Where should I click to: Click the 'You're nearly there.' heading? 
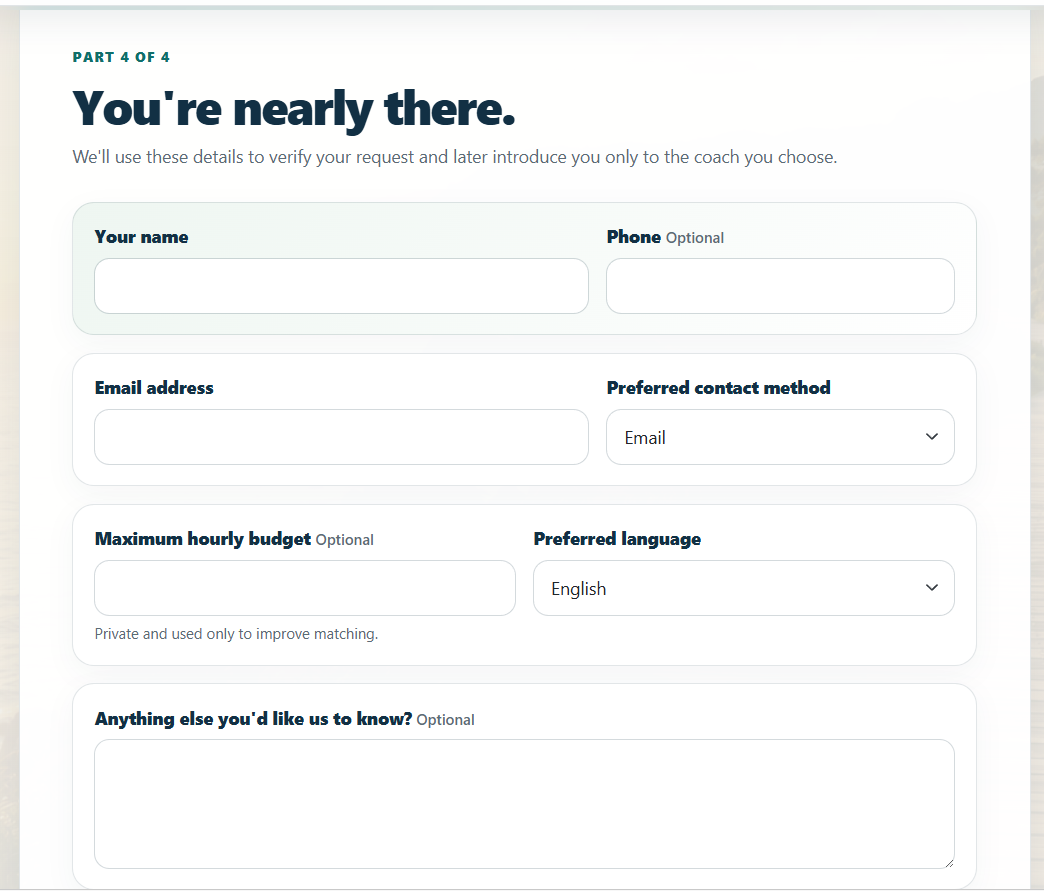pyautogui.click(x=294, y=109)
